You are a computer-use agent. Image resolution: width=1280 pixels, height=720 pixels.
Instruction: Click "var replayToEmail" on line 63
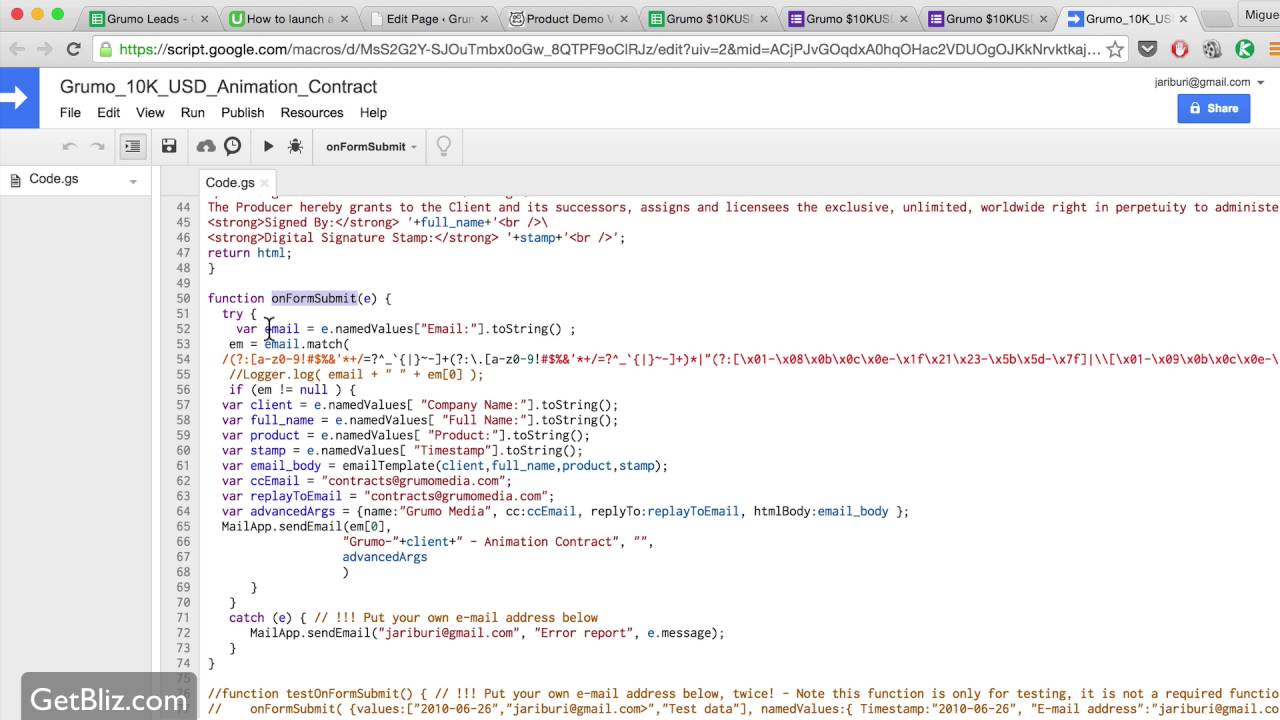282,496
